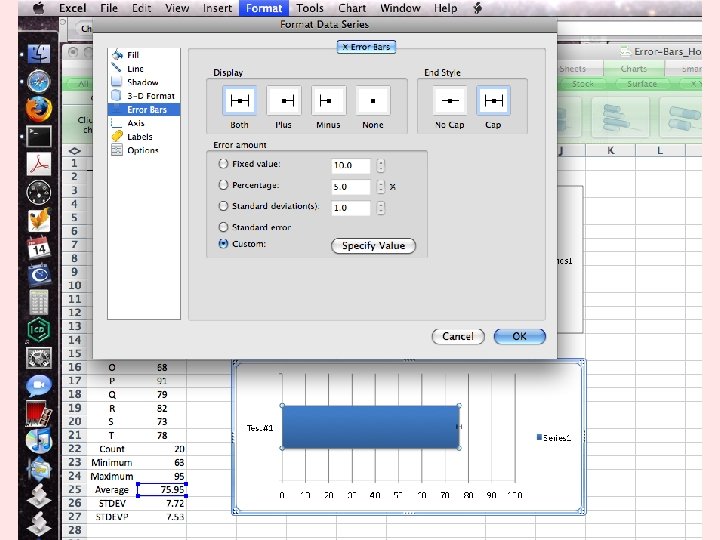Select Fixed value radio button
The width and height of the screenshot is (720, 540).
(223, 163)
